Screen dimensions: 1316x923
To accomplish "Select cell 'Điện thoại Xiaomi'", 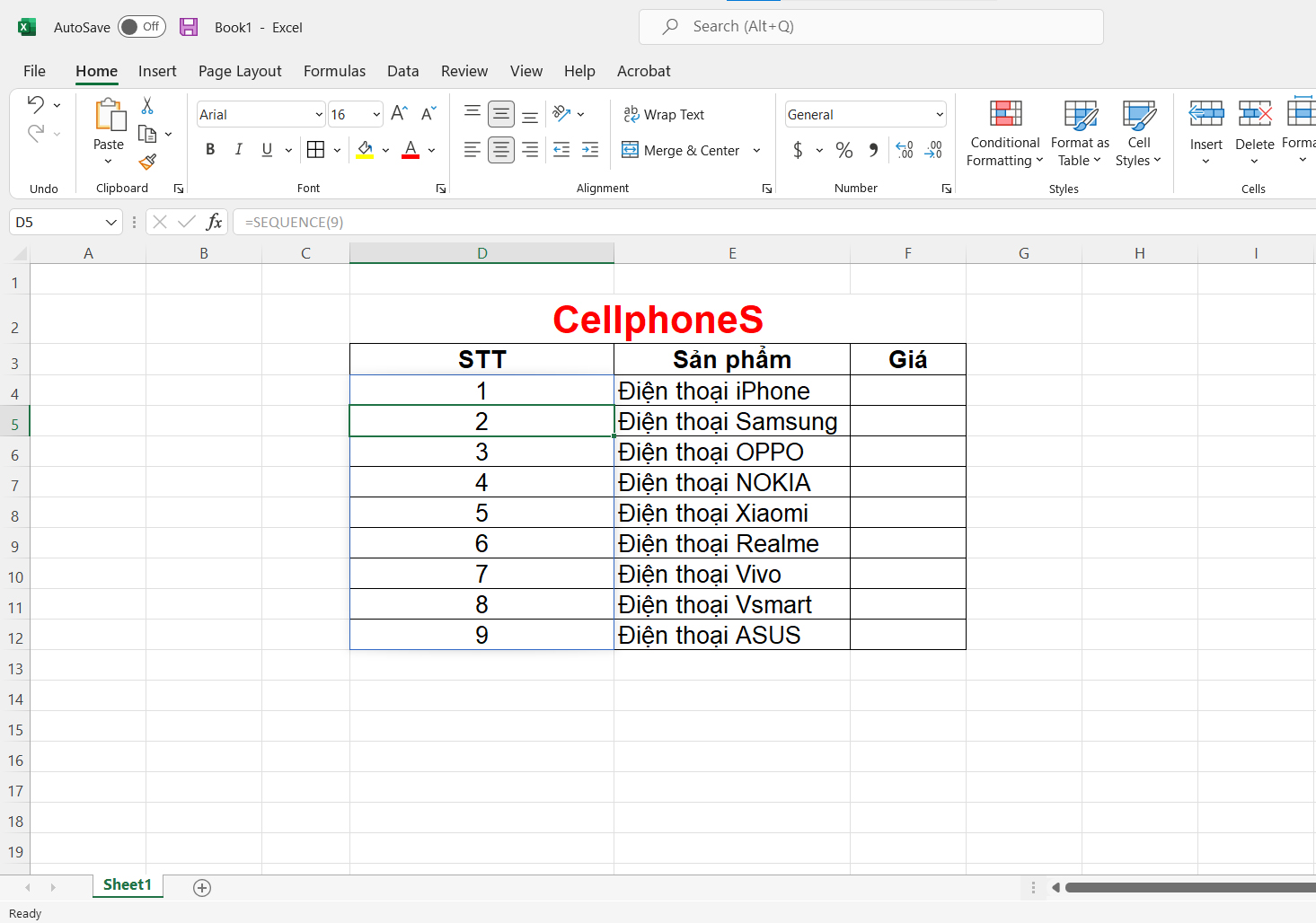I will click(732, 513).
